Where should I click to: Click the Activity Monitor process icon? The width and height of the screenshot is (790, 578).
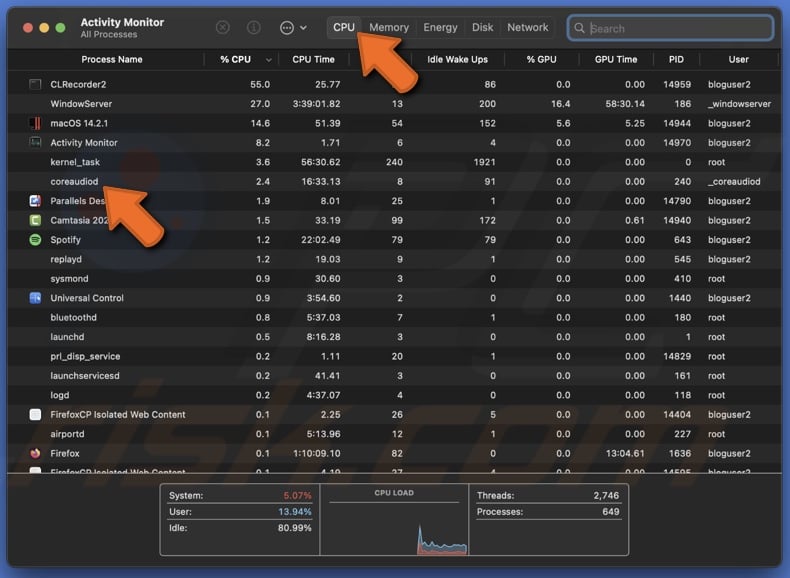(35, 143)
